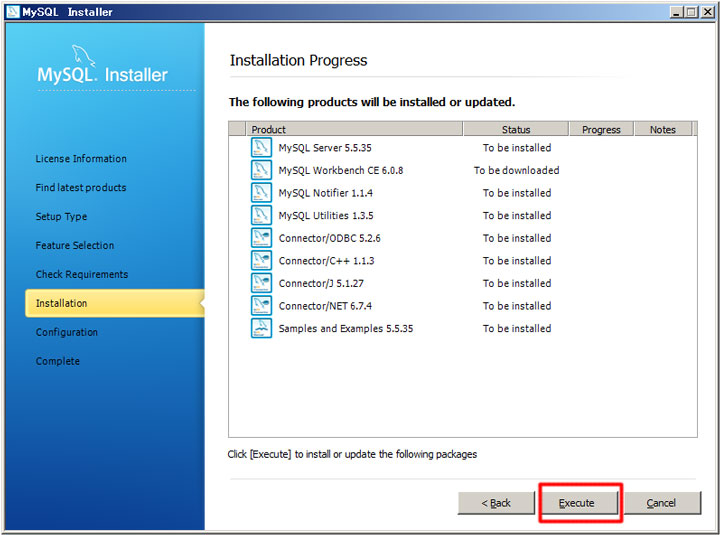This screenshot has height=535, width=720.
Task: Open the Check Requirements step
Action: [82, 274]
